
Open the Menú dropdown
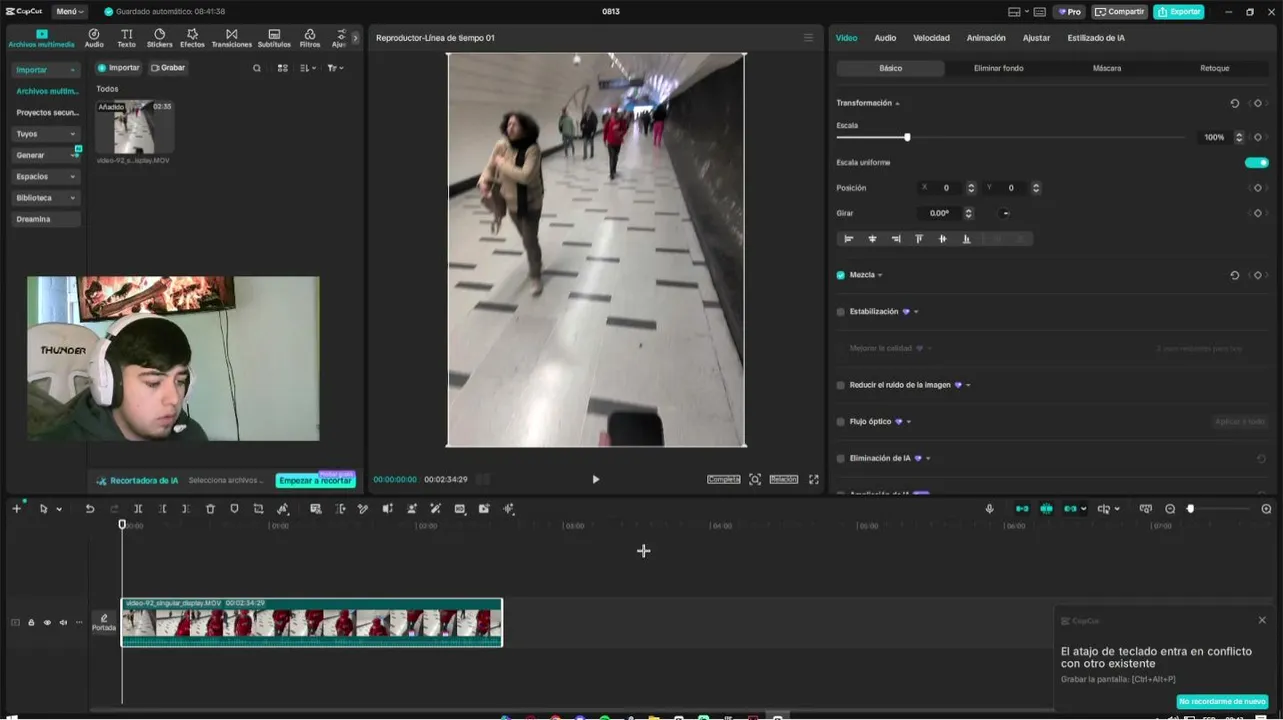(x=69, y=12)
